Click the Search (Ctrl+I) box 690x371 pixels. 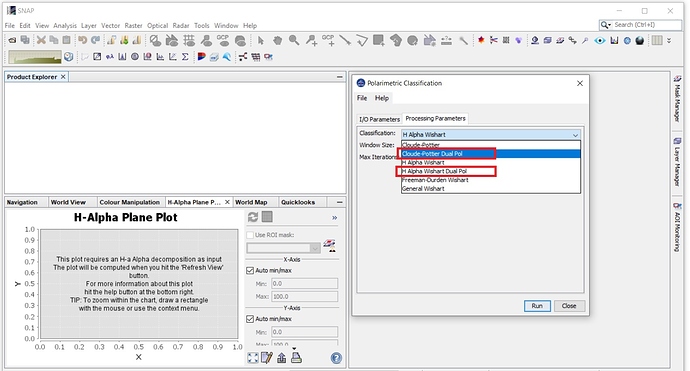(x=640, y=25)
